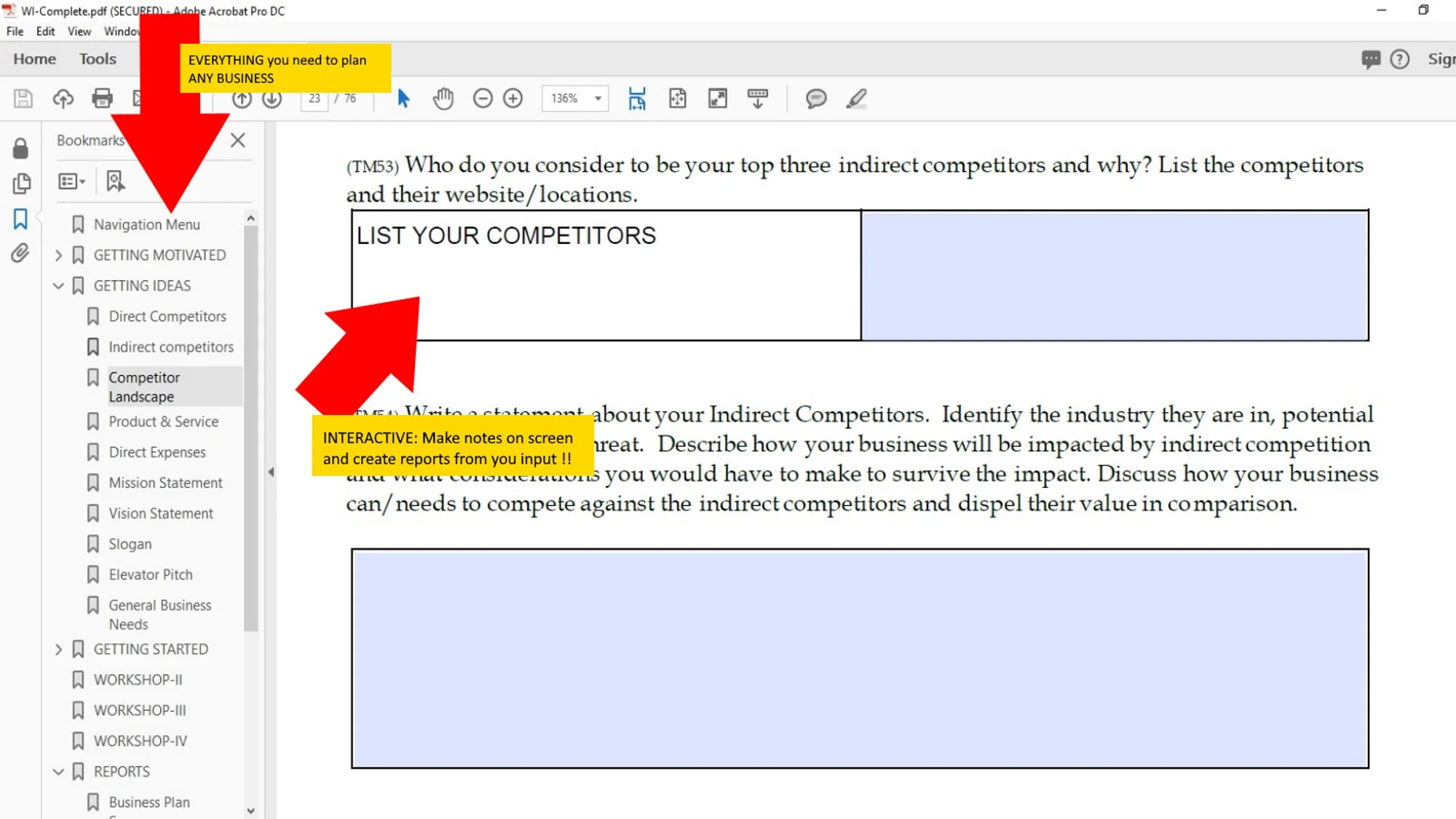Open the Page Thumbnails panel icon
This screenshot has height=819, width=1456.
(x=21, y=183)
